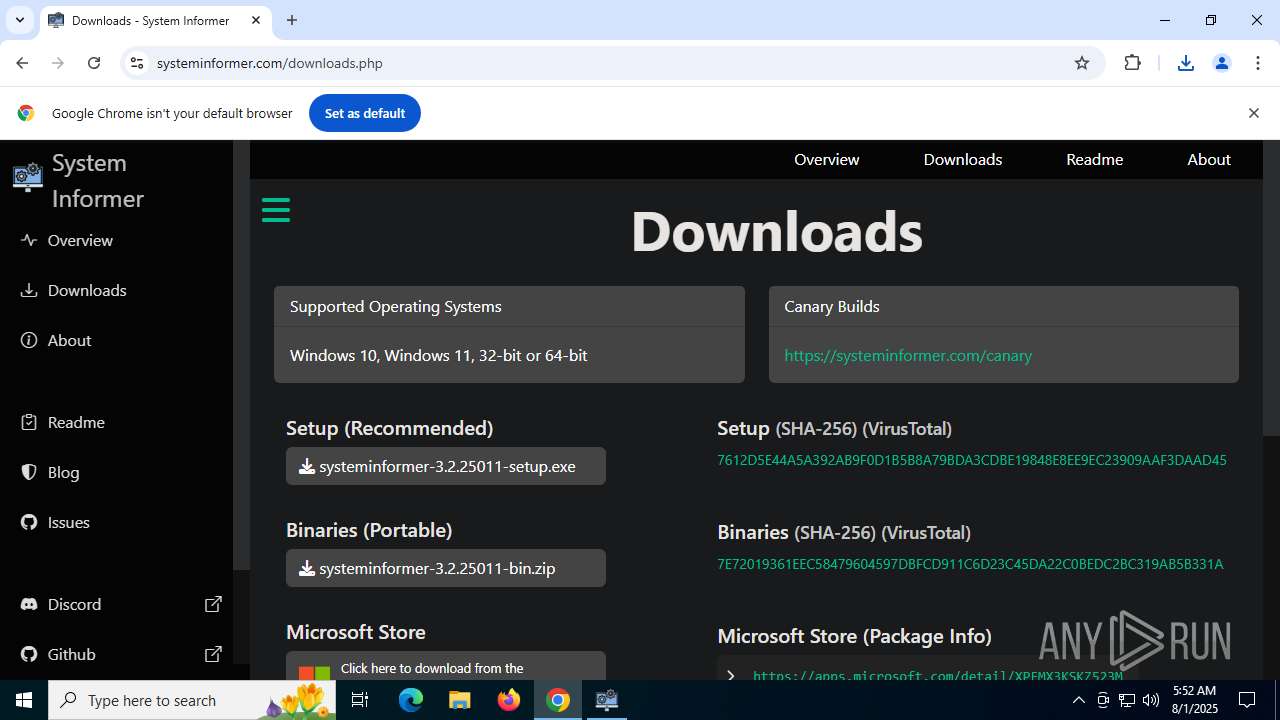Open the network icon in the tray
This screenshot has width=1280, height=720.
[1127, 700]
